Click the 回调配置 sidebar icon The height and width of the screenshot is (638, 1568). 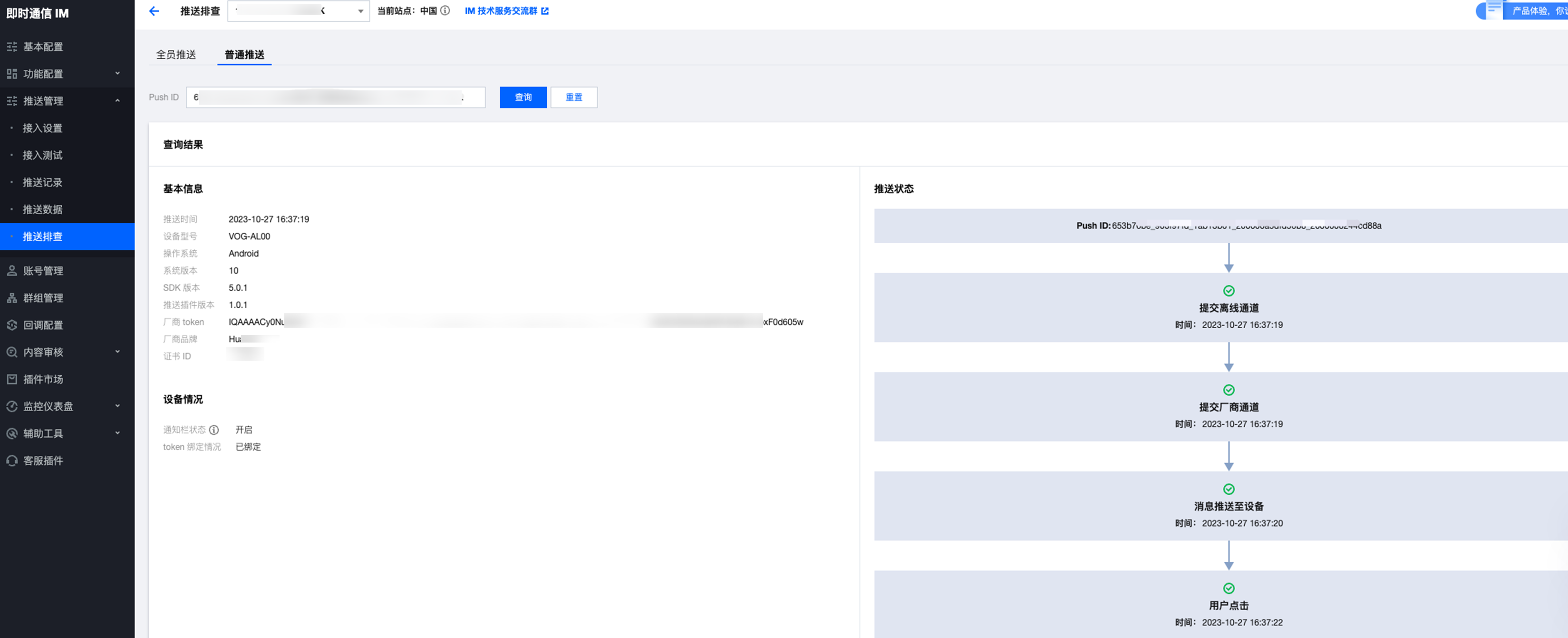pyautogui.click(x=11, y=325)
